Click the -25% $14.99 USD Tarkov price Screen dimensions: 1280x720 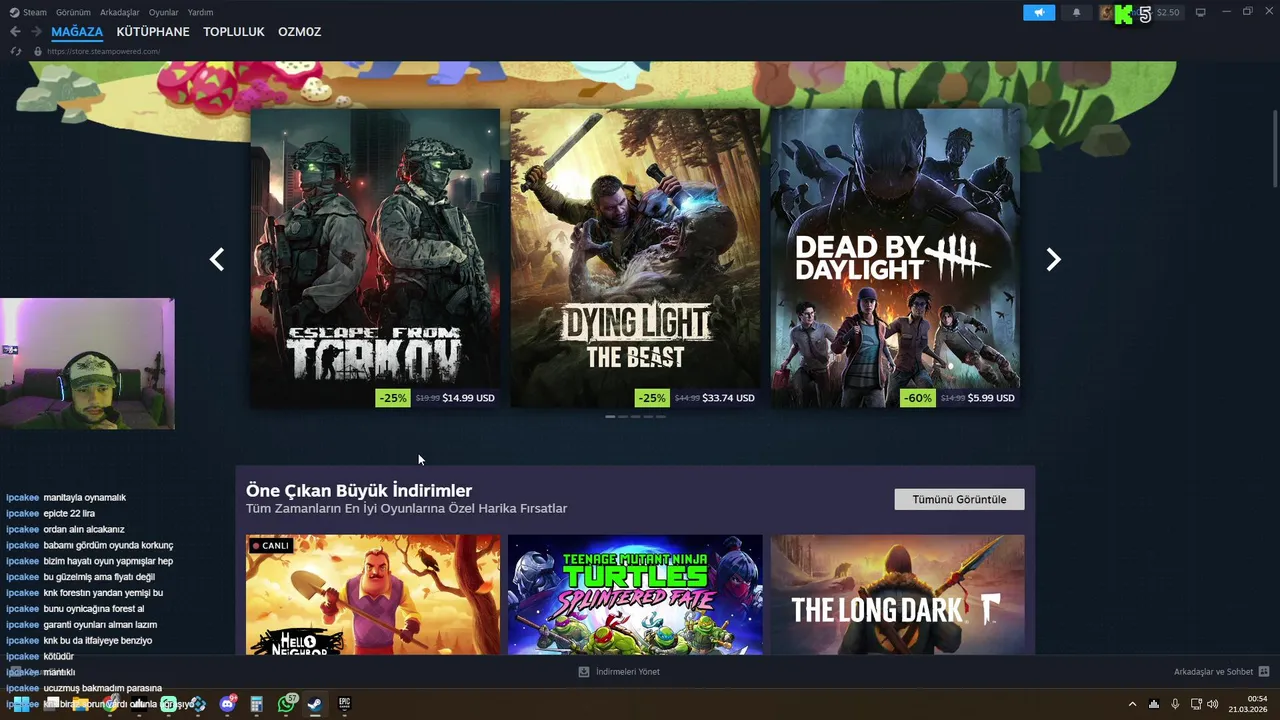click(436, 398)
